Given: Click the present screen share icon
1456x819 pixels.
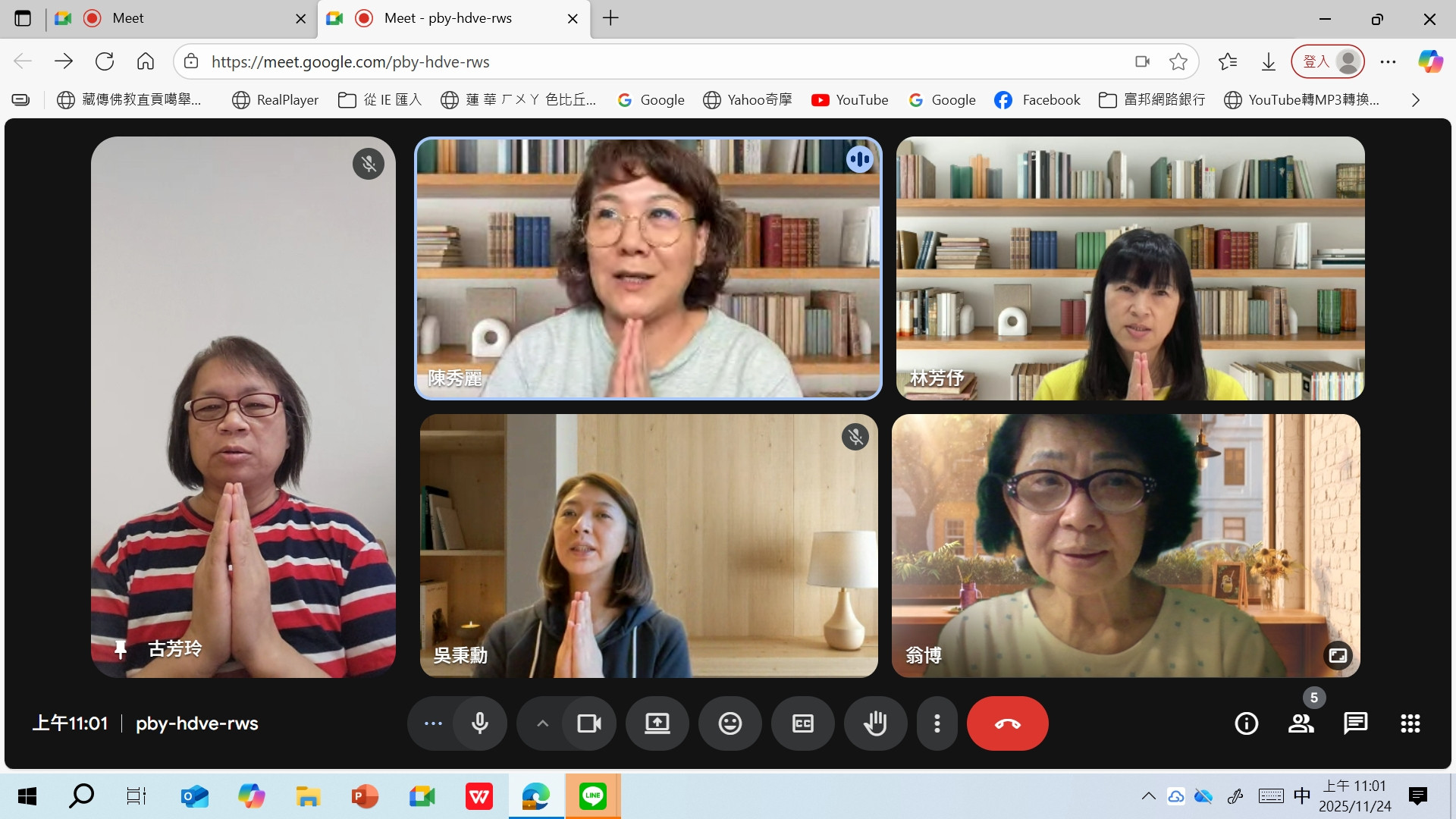Looking at the screenshot, I should pos(657,723).
